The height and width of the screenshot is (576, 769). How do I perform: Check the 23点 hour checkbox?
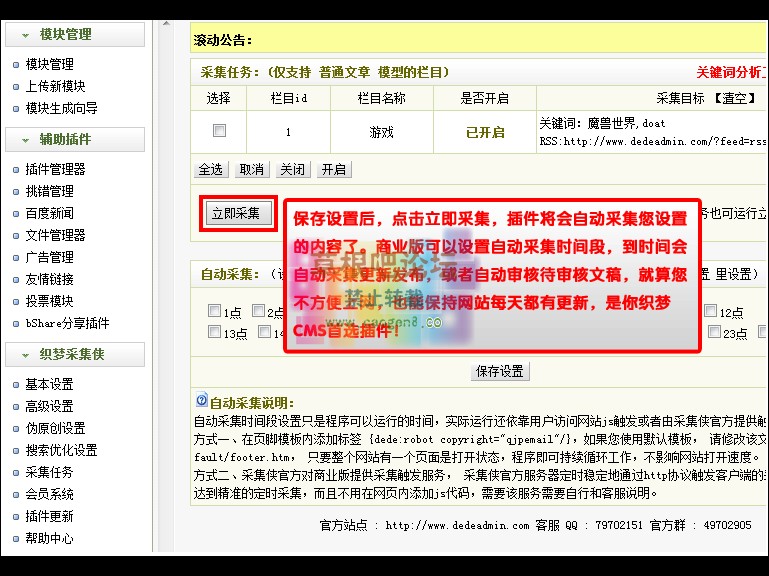715,332
